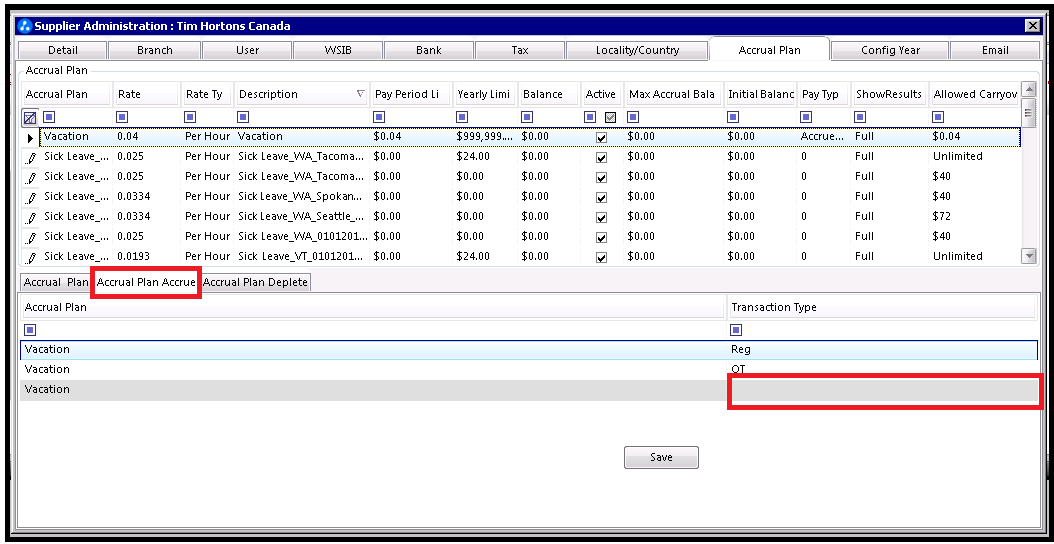Sort by the Yearly Limit column header
Image resolution: width=1054 pixels, height=544 pixels.
point(484,94)
